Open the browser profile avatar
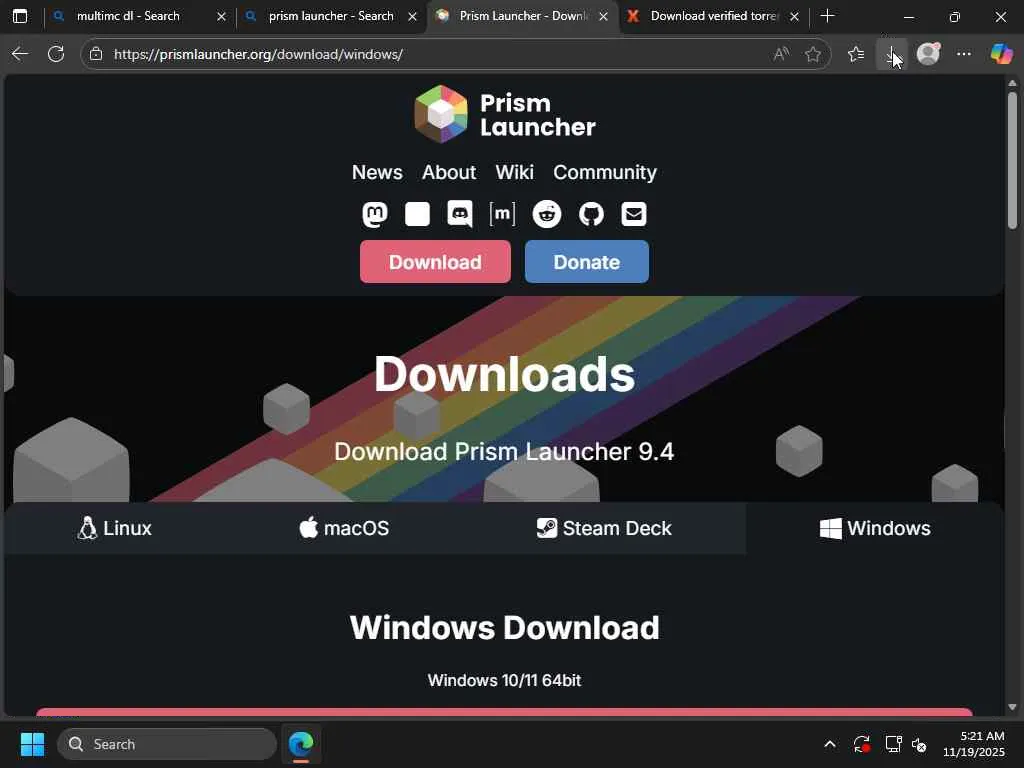Screen dimensions: 1024x768 click(x=928, y=54)
